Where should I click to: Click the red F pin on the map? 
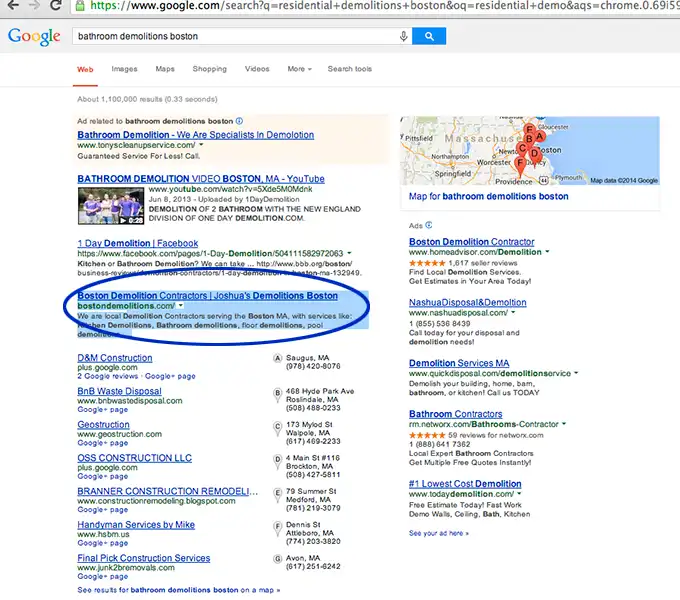coord(520,165)
